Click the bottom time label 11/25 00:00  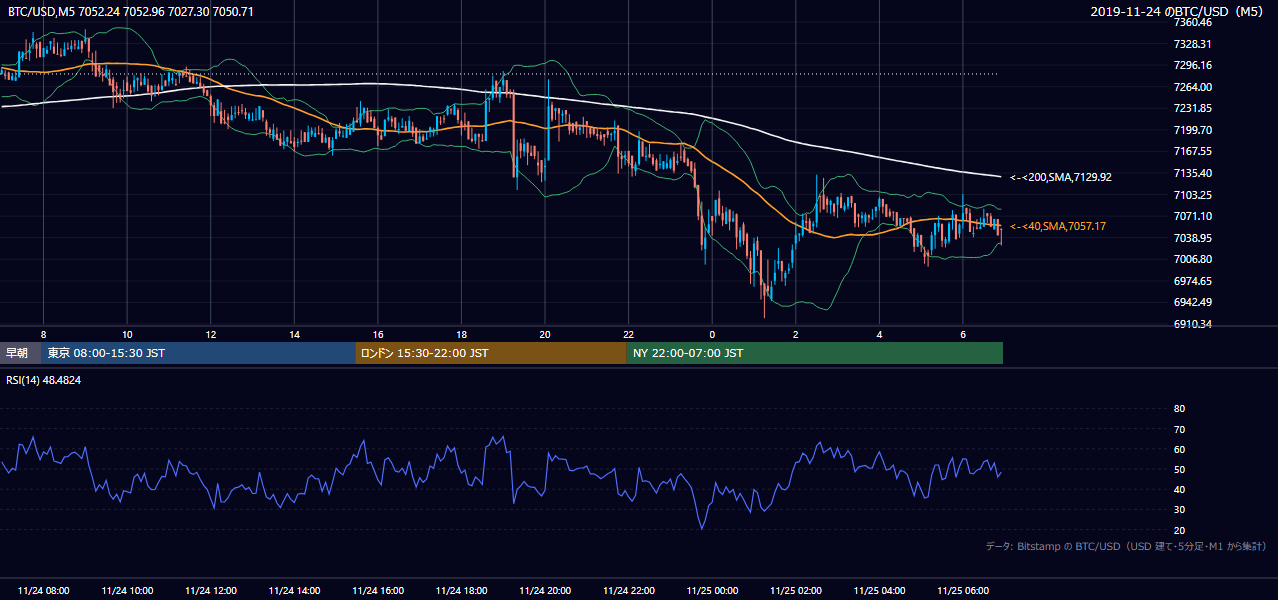[x=712, y=591]
